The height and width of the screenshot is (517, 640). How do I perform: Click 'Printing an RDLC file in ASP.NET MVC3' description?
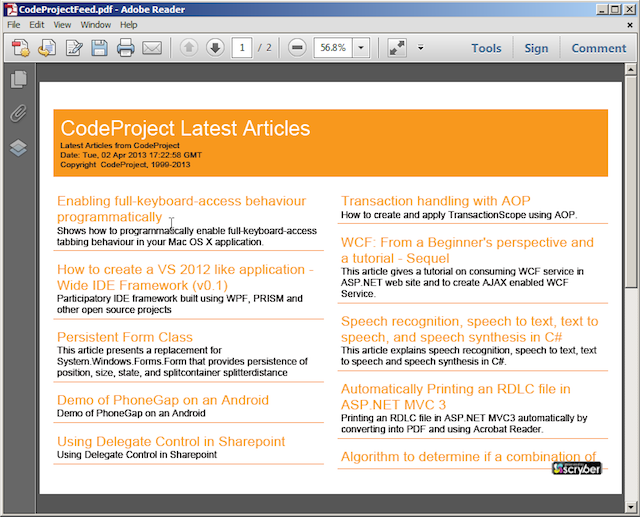[464, 424]
